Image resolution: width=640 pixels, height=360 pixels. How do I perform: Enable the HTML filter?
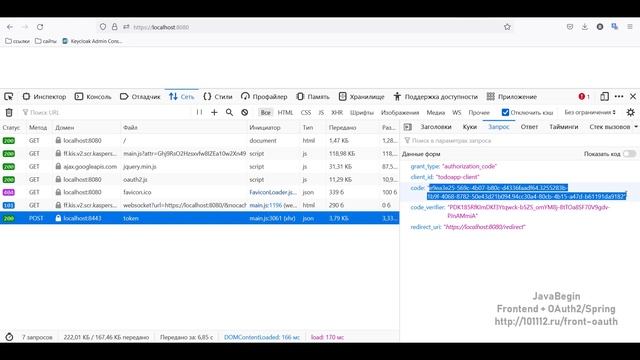click(x=285, y=112)
